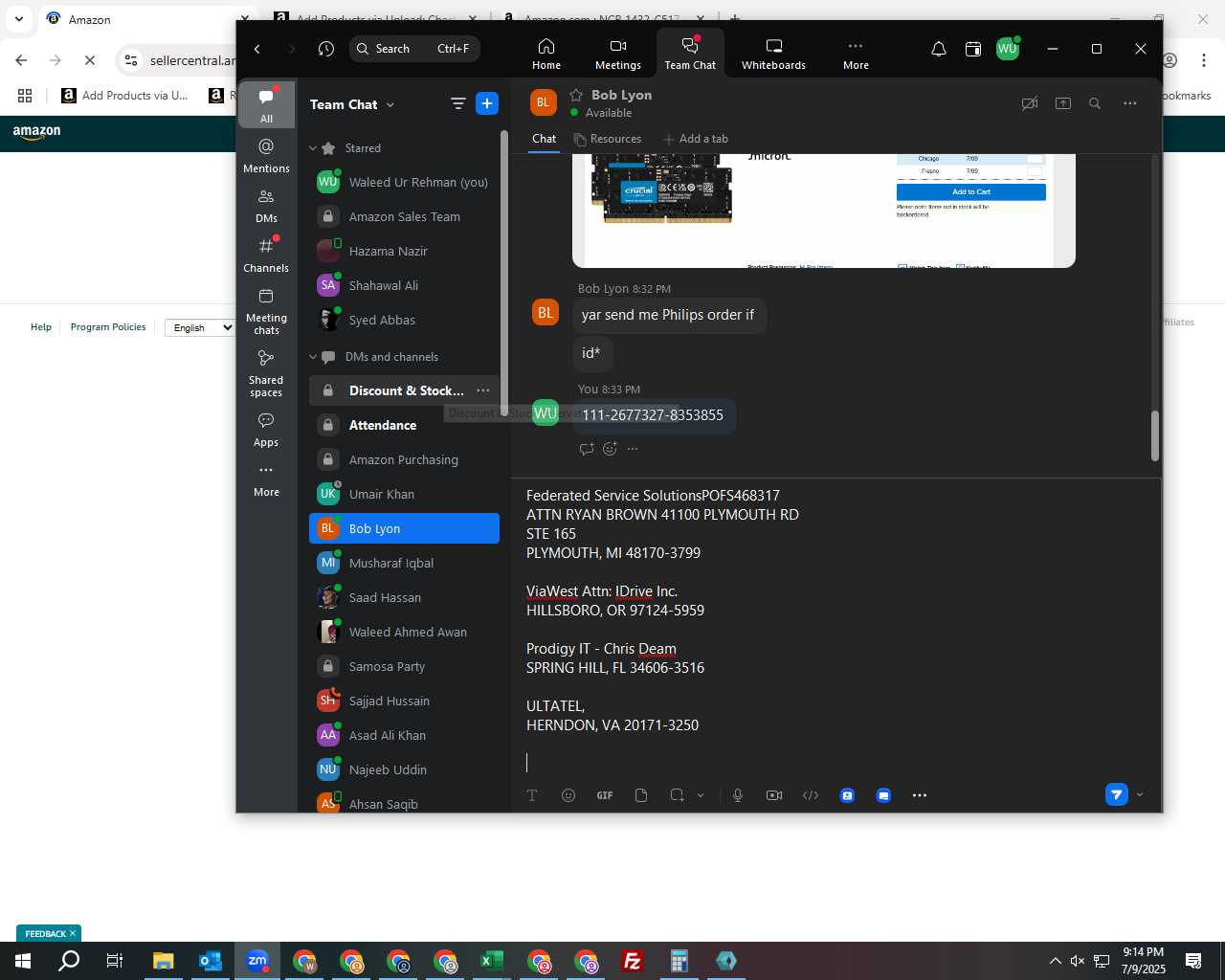Open Channels in the sidebar
The image size is (1225, 980).
coord(266,255)
